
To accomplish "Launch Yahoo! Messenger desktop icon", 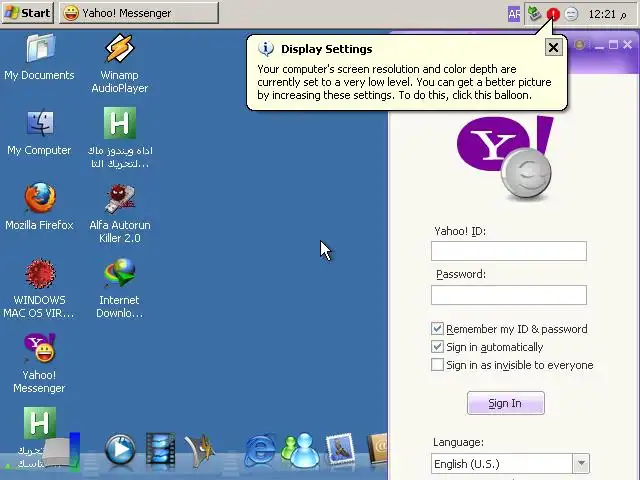I will click(39, 363).
